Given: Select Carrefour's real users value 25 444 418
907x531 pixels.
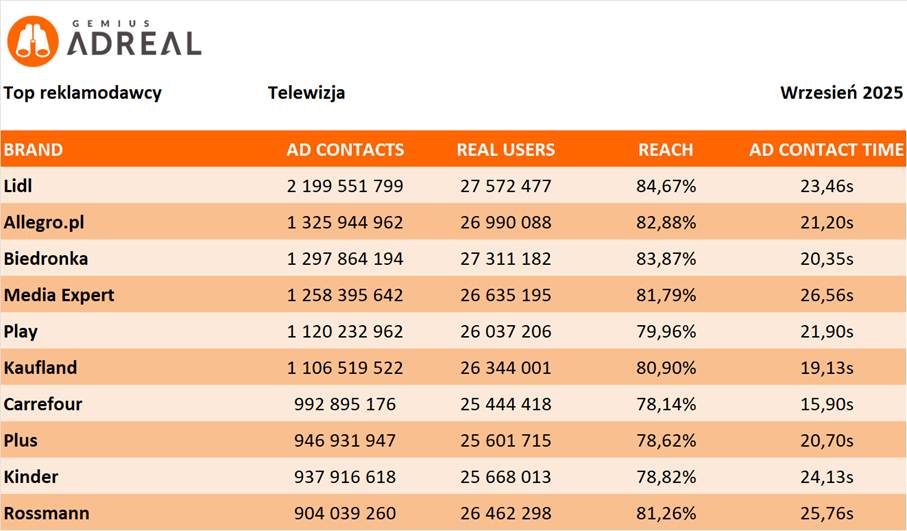Looking at the screenshot, I should [505, 404].
